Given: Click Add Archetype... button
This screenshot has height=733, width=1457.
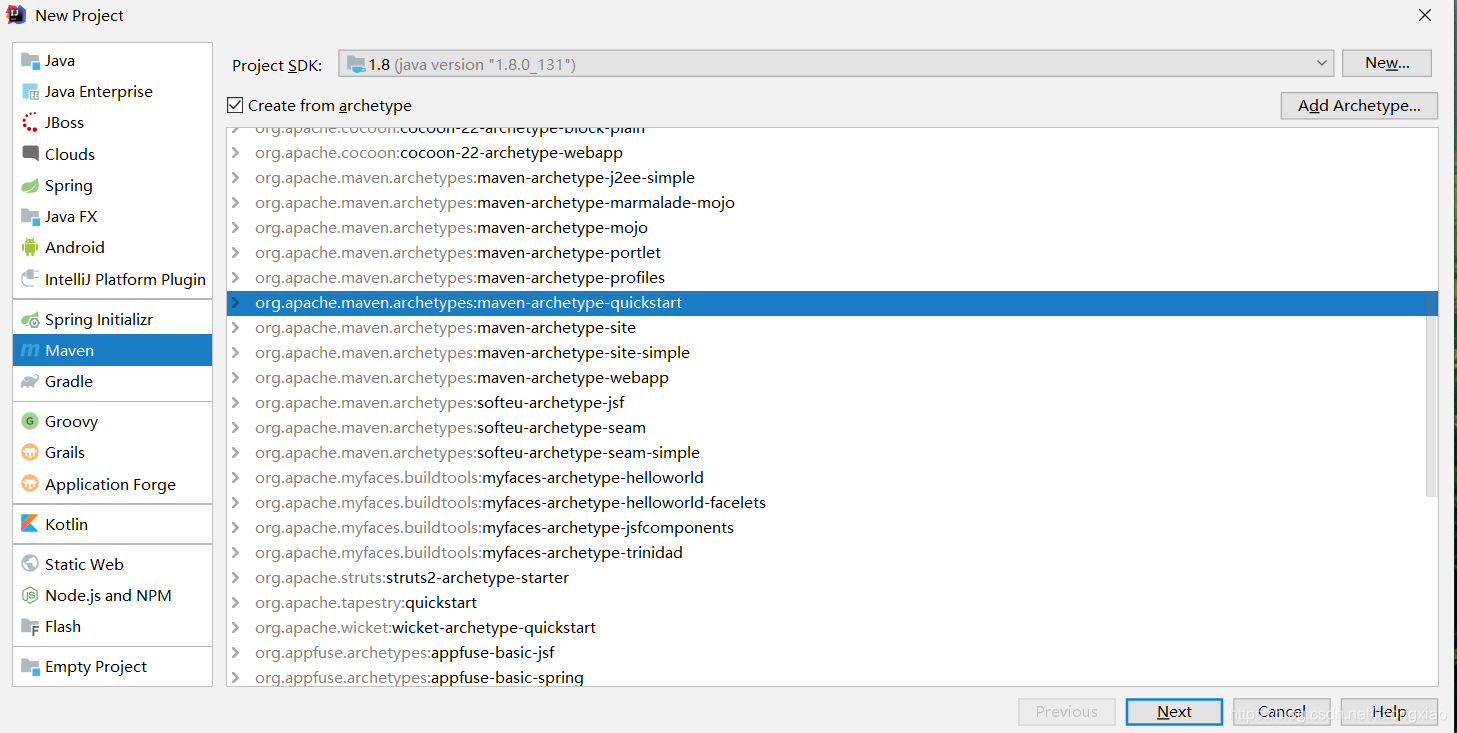Looking at the screenshot, I should pyautogui.click(x=1359, y=105).
